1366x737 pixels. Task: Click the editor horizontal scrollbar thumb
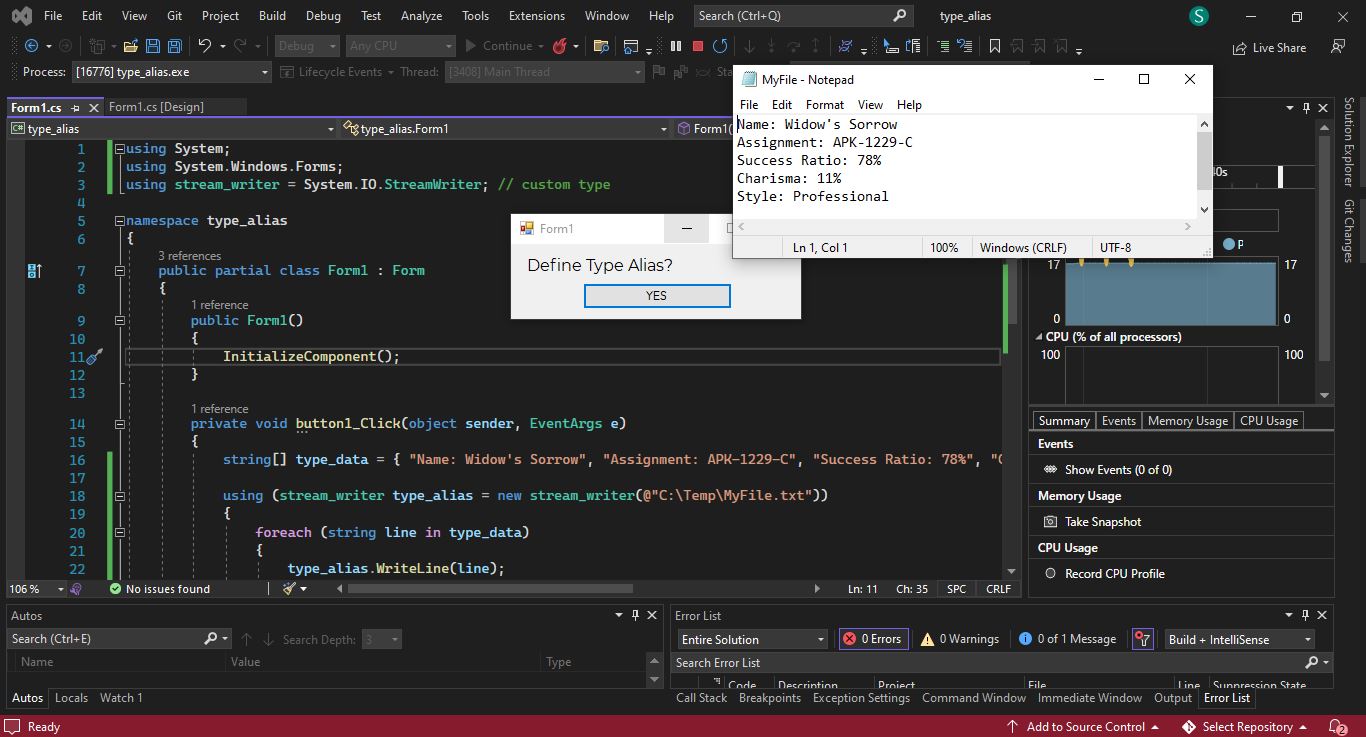point(490,589)
